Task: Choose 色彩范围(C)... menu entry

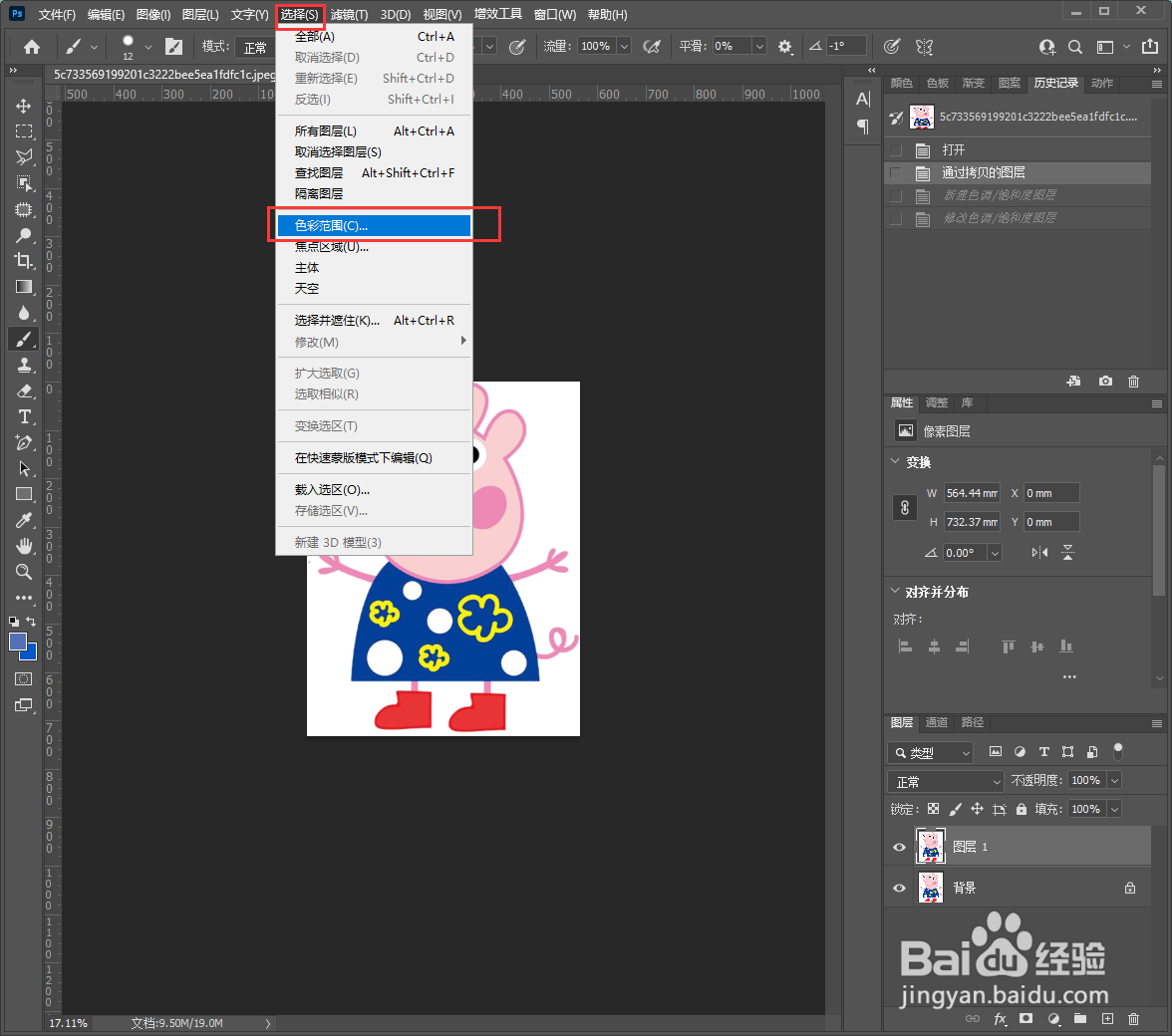Action: pos(374,225)
